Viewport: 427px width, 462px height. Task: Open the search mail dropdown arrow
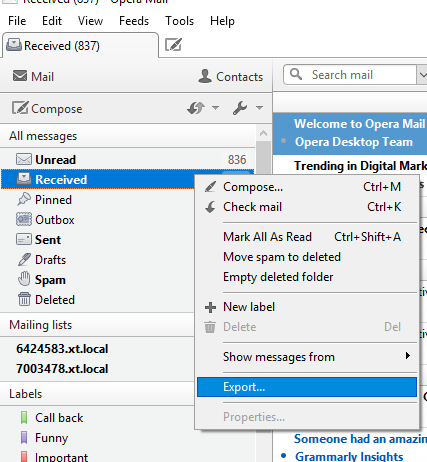422,75
